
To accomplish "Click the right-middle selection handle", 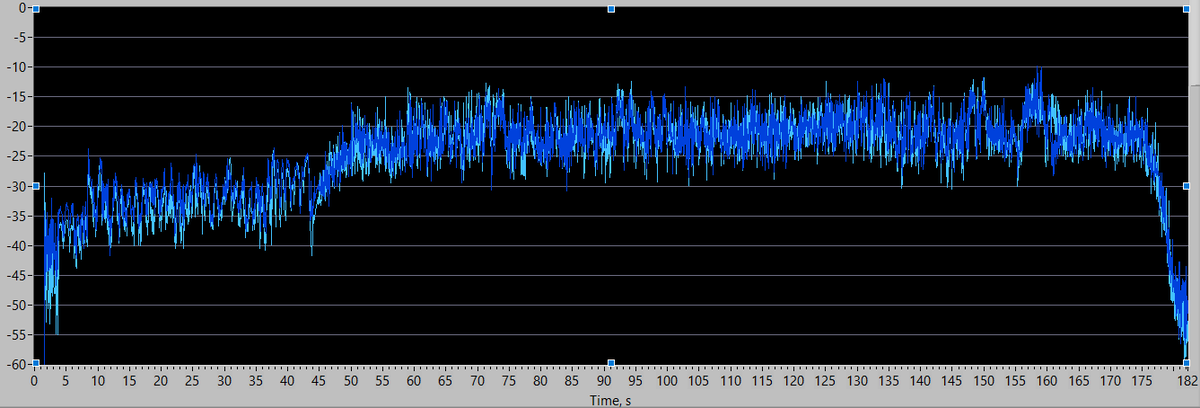I will (1186, 186).
